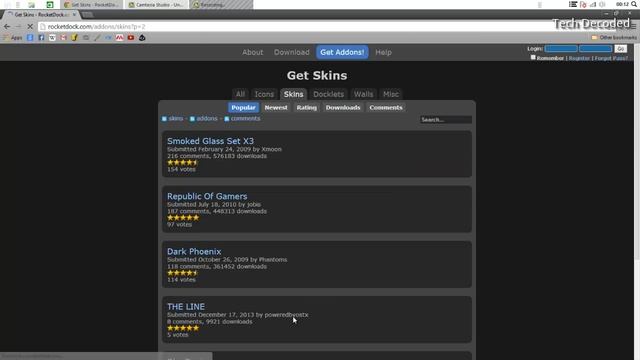Open the Wikipedia W bookmark icon
Image resolution: width=640 pixels, height=360 pixels.
pos(52,38)
